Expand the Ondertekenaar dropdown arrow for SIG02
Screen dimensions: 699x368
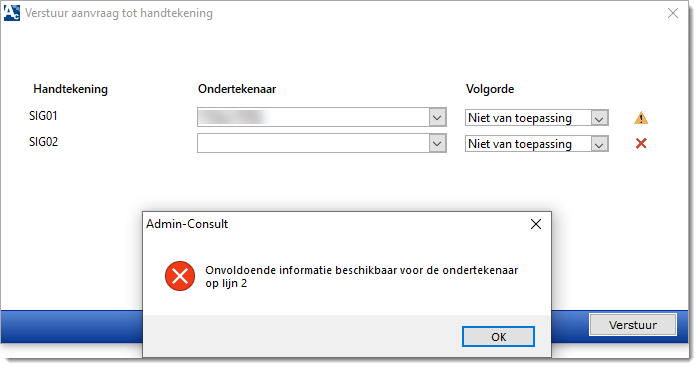(437, 144)
